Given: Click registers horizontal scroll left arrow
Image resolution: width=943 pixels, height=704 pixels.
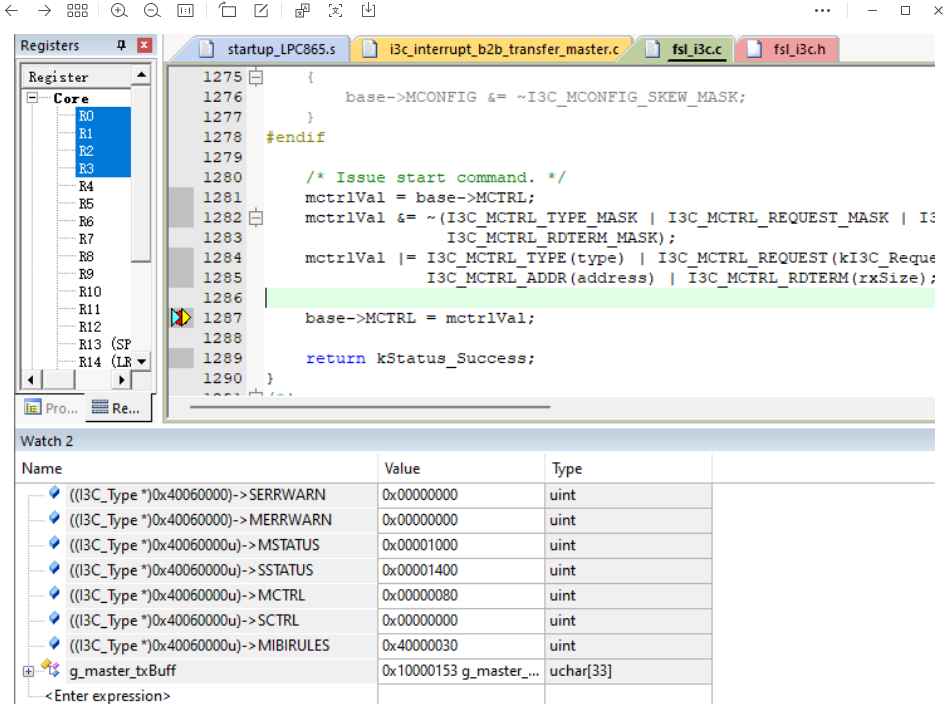Looking at the screenshot, I should click(31, 379).
